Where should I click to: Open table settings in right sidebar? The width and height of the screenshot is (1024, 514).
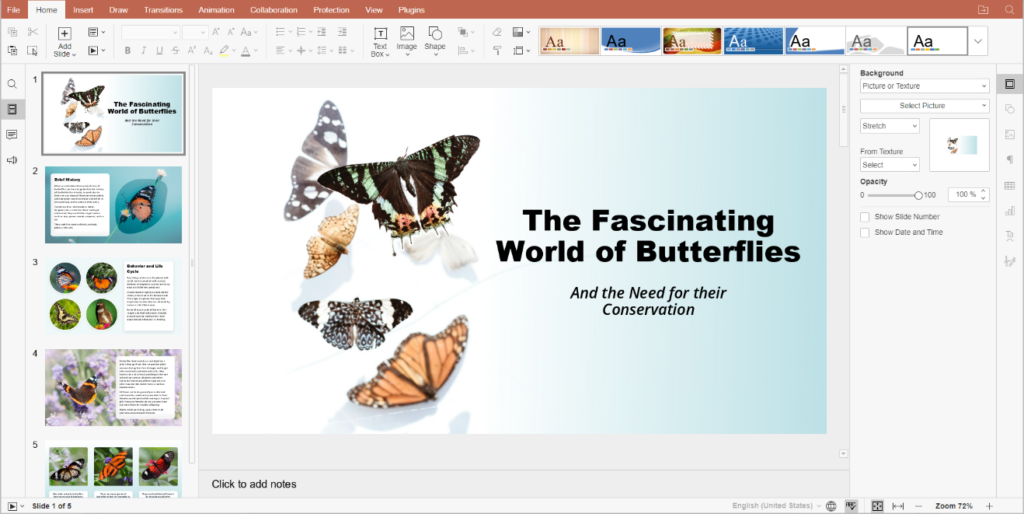(x=1009, y=185)
